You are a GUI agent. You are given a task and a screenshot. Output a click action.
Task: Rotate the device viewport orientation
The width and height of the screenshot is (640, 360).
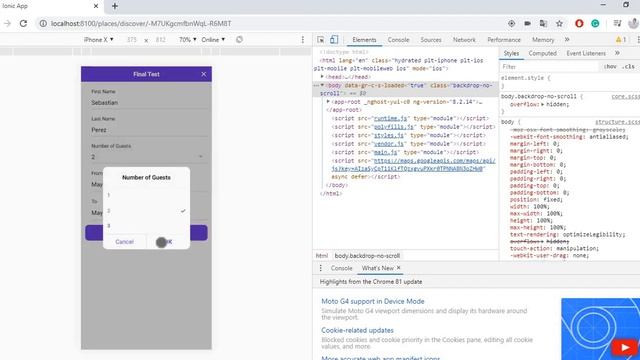239,40
